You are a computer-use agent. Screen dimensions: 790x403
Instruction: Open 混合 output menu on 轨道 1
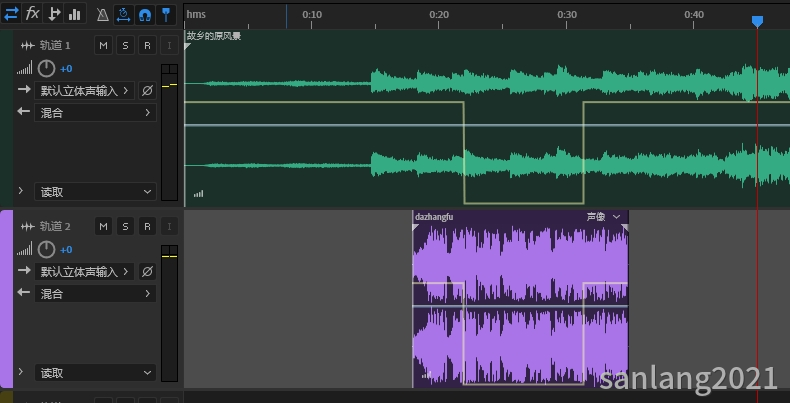[x=95, y=113]
